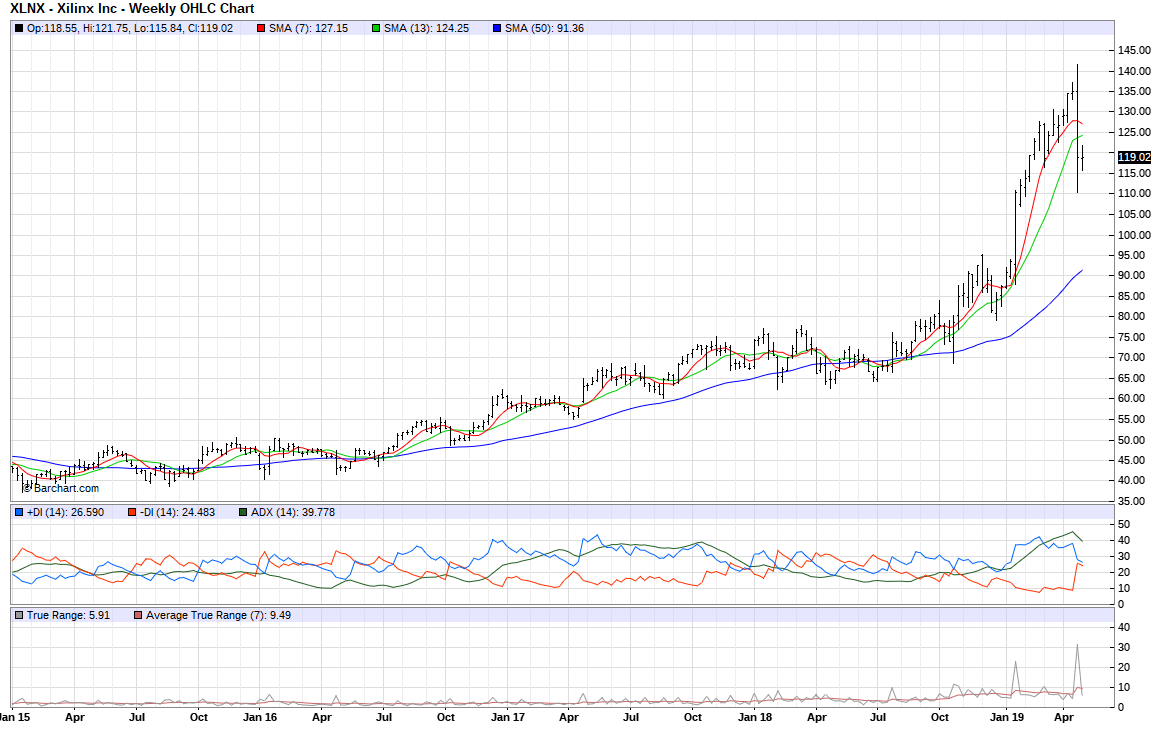Click the 140.00 price axis label
The height and width of the screenshot is (748, 1156).
point(1134,71)
